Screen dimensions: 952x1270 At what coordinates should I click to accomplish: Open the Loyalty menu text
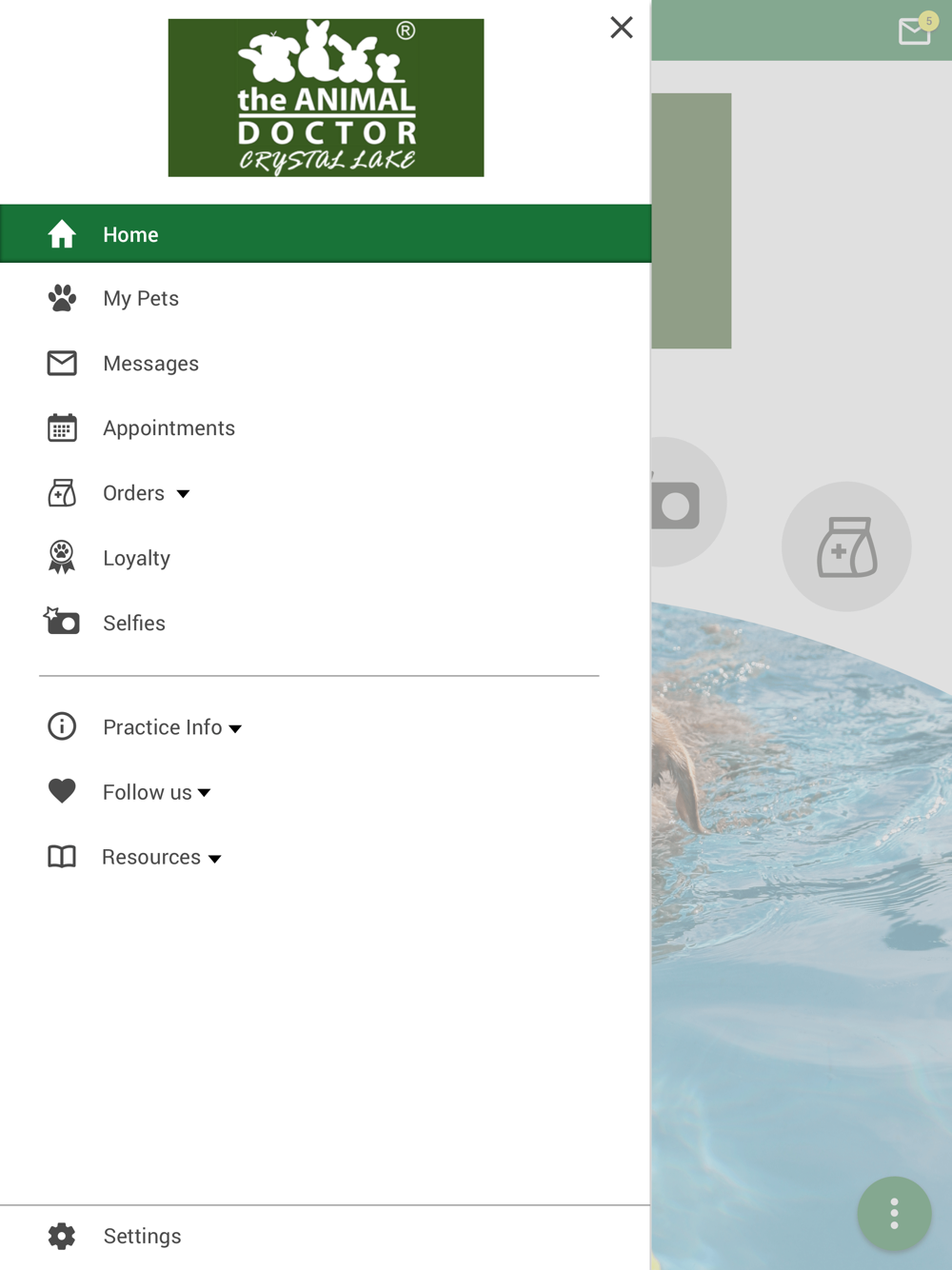[x=136, y=559]
